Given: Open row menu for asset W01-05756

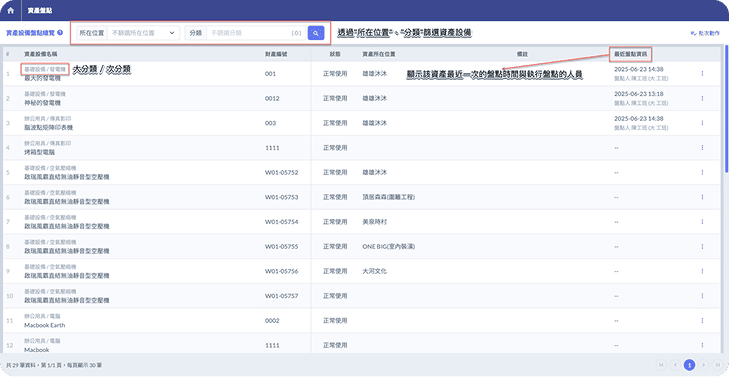Looking at the screenshot, I should tap(702, 271).
